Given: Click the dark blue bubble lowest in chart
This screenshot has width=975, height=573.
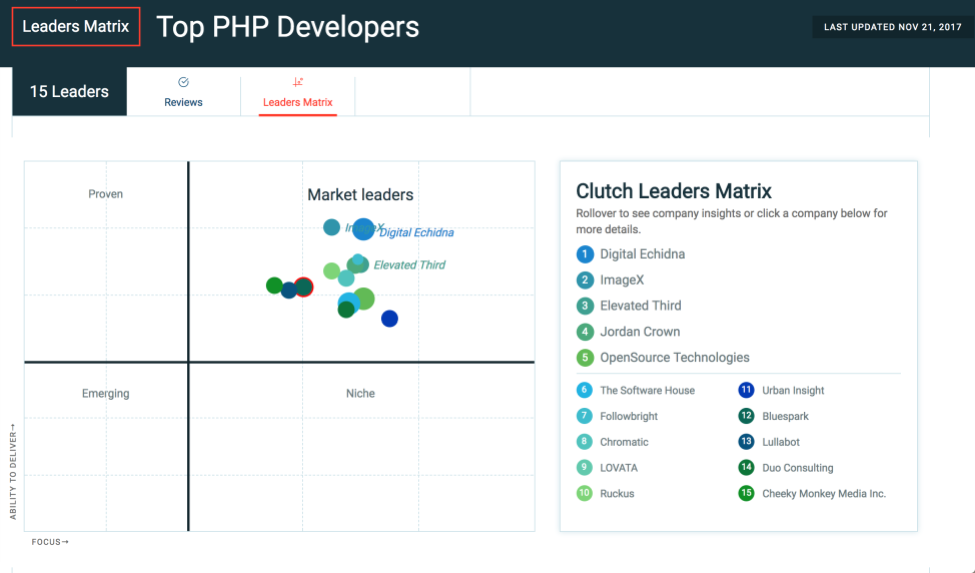Looking at the screenshot, I should 389,319.
